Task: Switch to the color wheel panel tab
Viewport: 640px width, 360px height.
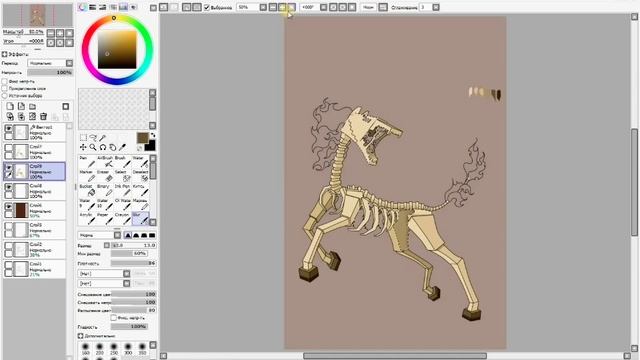Action: 83,7
